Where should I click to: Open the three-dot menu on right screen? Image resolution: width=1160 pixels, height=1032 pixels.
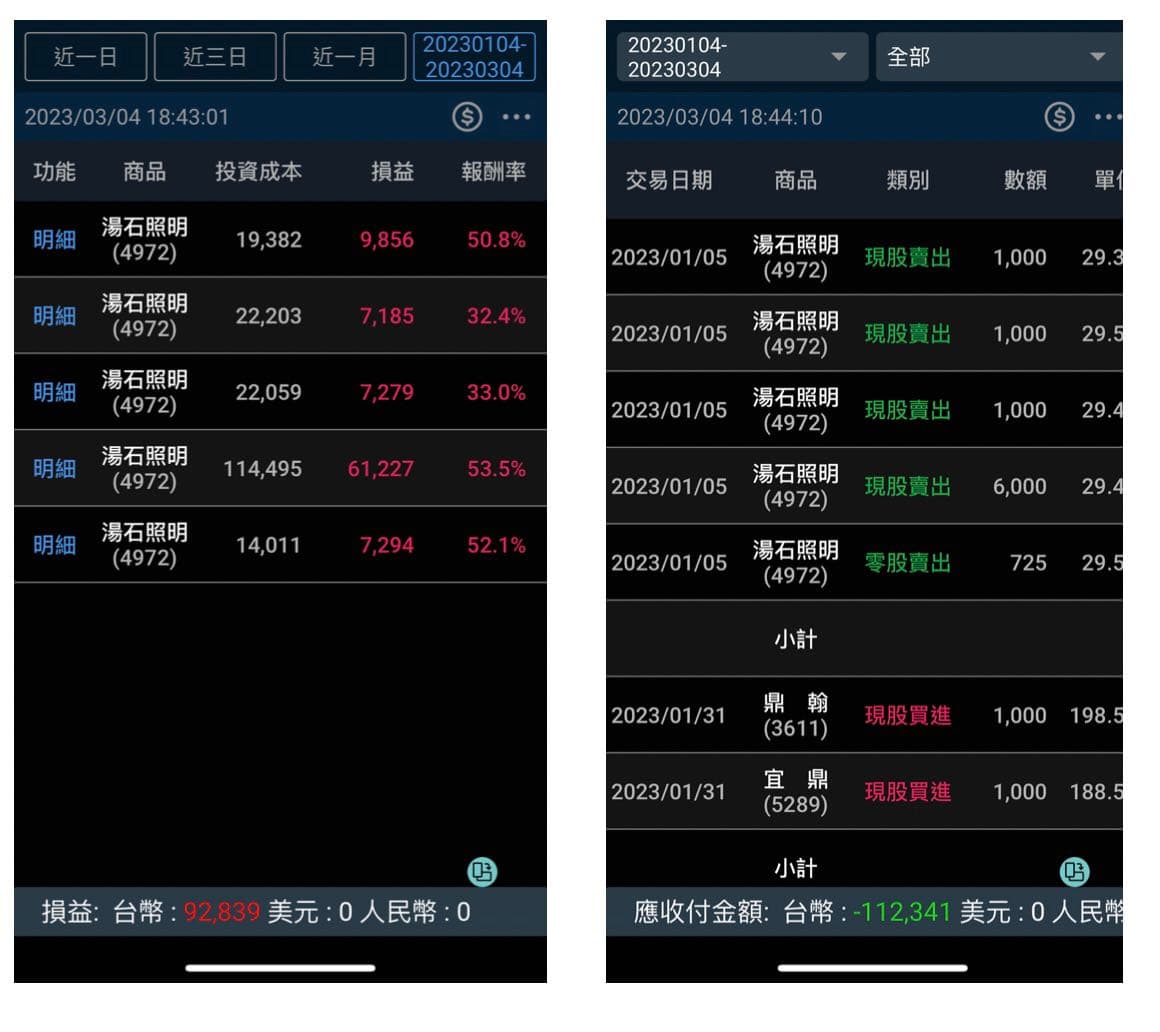pos(1107,117)
